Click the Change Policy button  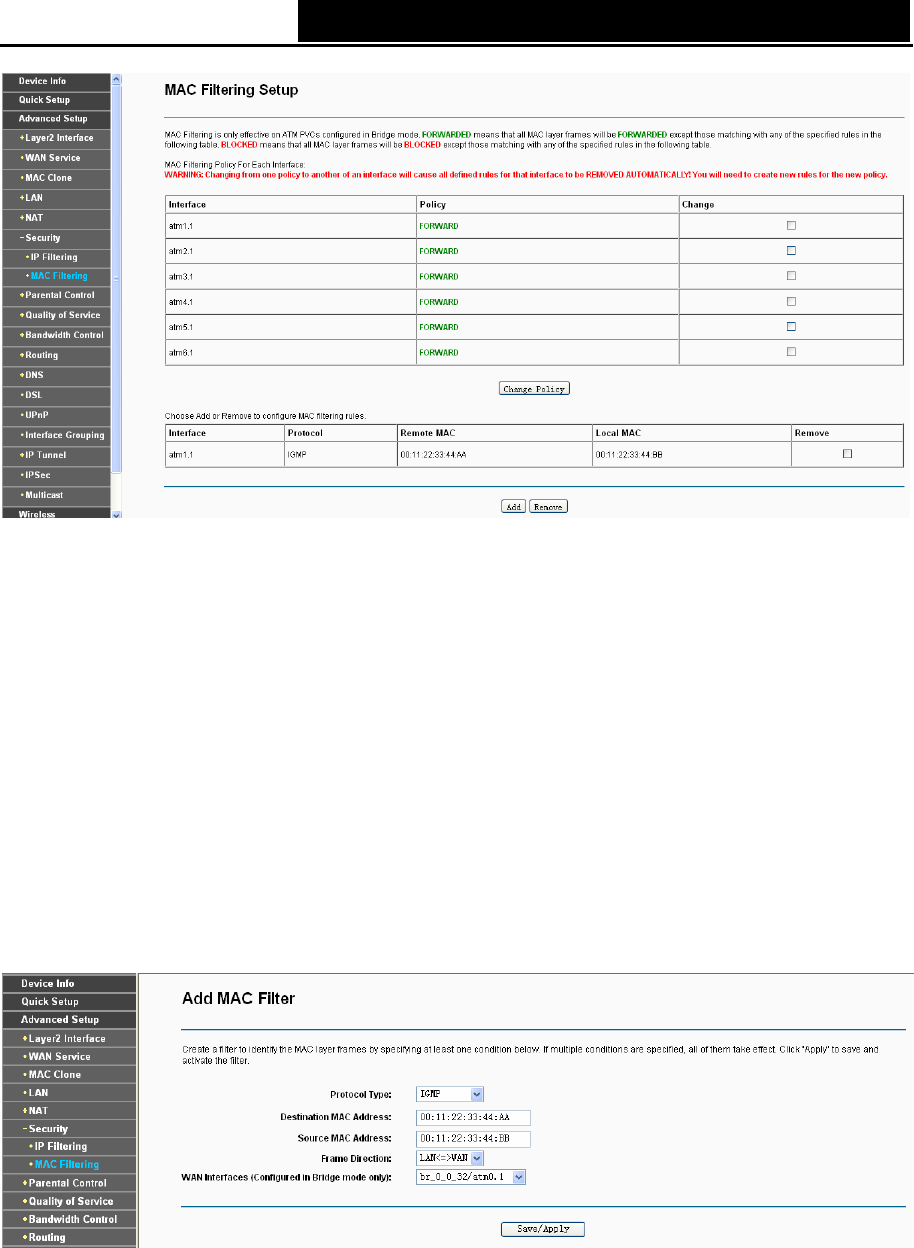click(535, 388)
